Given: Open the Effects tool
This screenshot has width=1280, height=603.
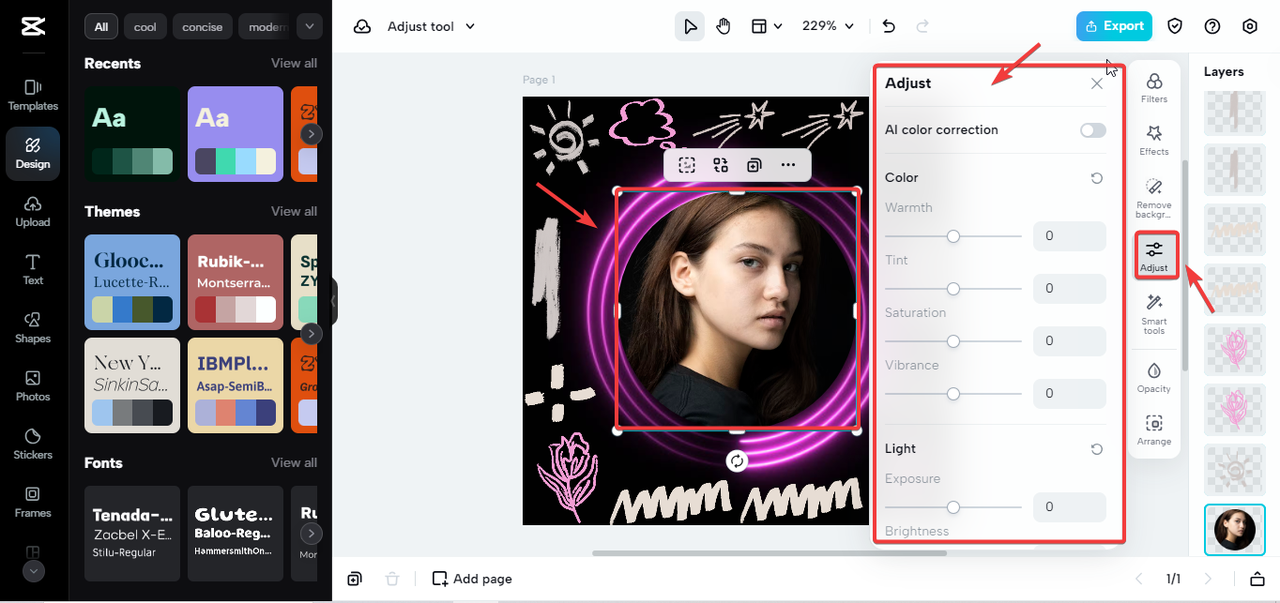Looking at the screenshot, I should 1154,140.
